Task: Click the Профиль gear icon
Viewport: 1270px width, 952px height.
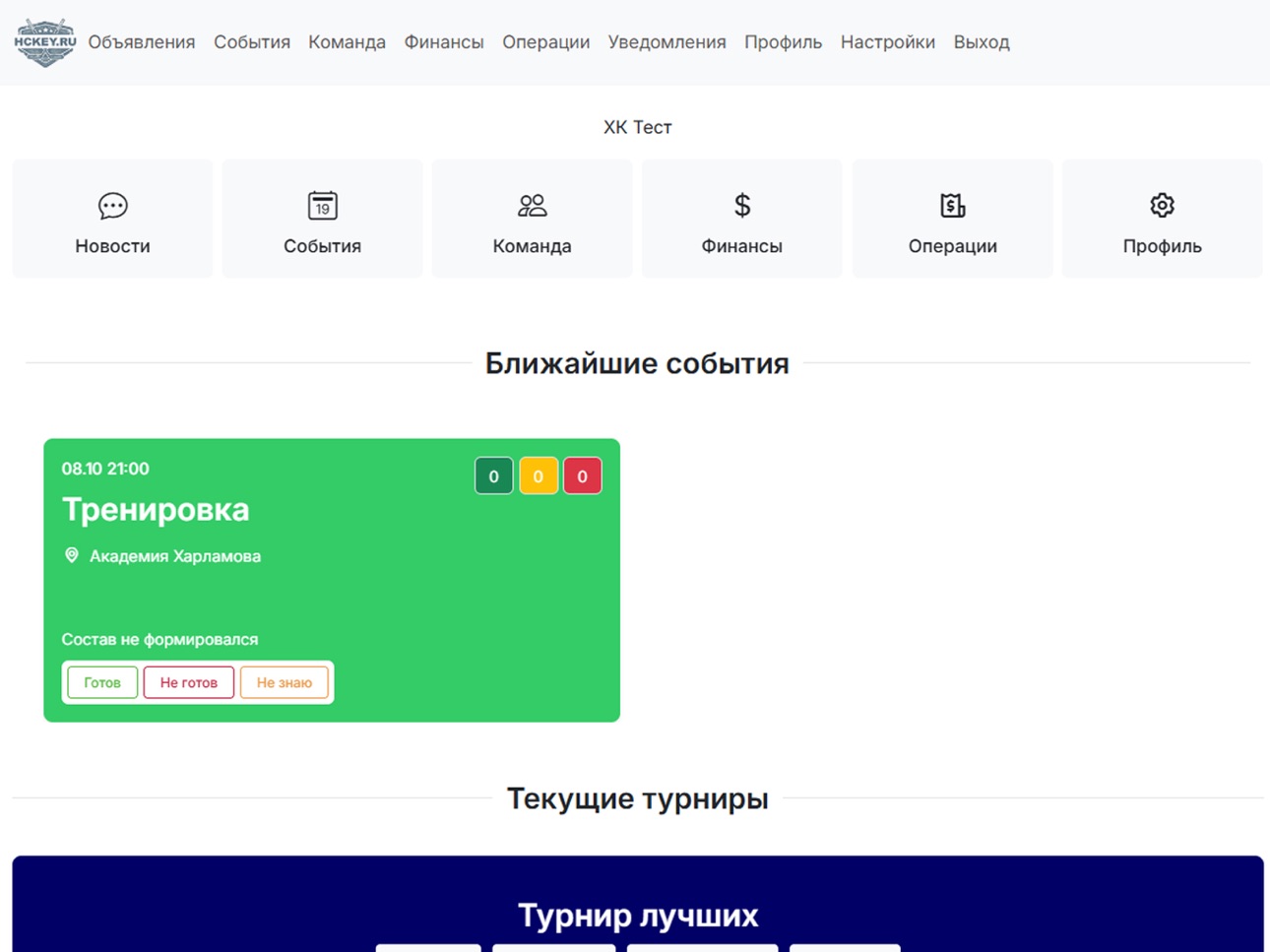Action: click(x=1162, y=206)
